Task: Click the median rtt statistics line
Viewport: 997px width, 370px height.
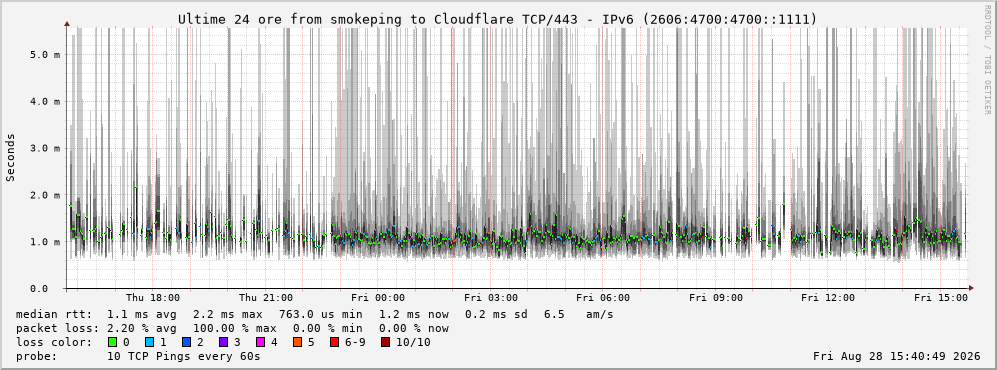Action: [x=315, y=314]
